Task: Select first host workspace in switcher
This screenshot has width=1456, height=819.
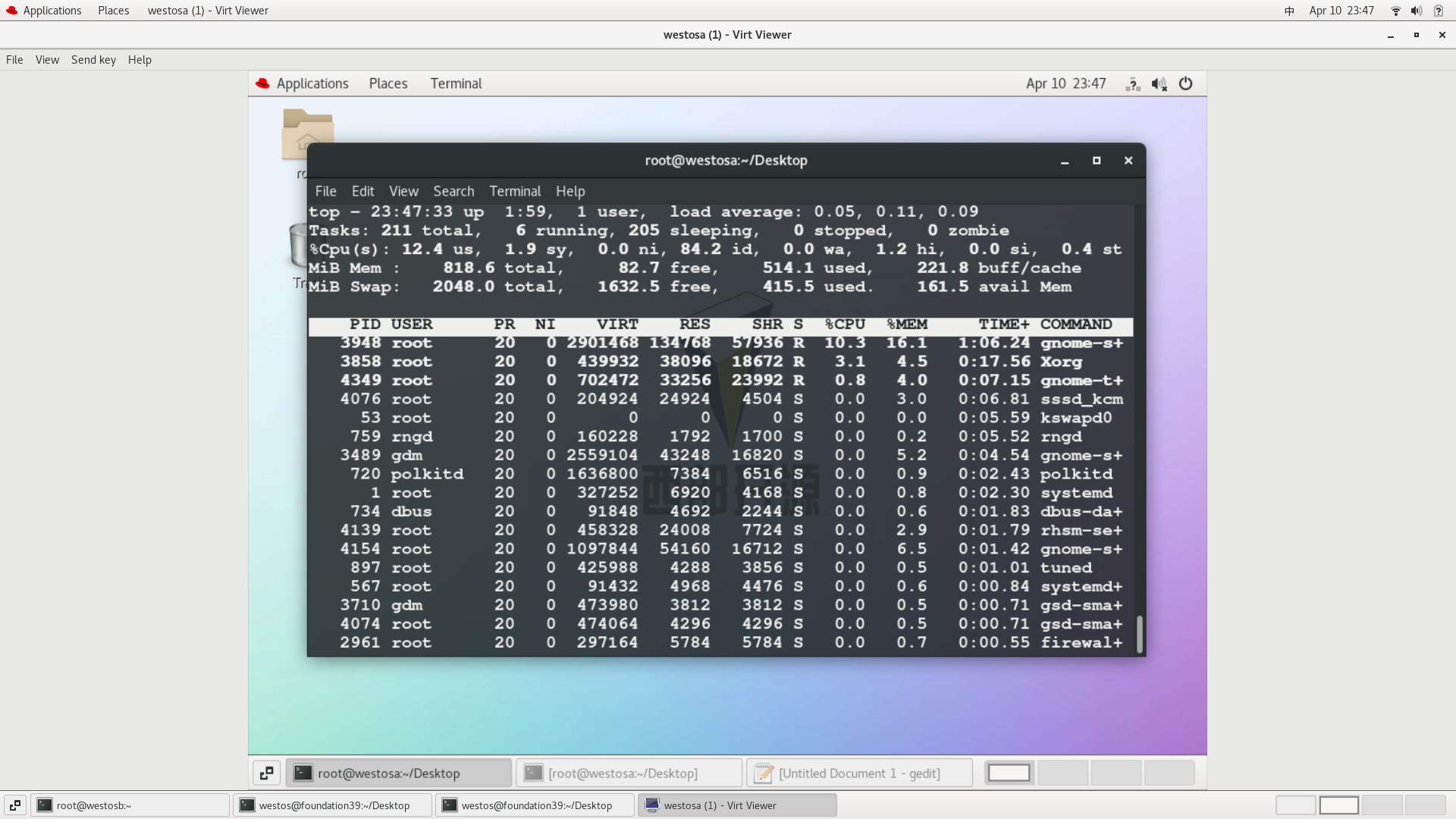Action: (x=1296, y=805)
